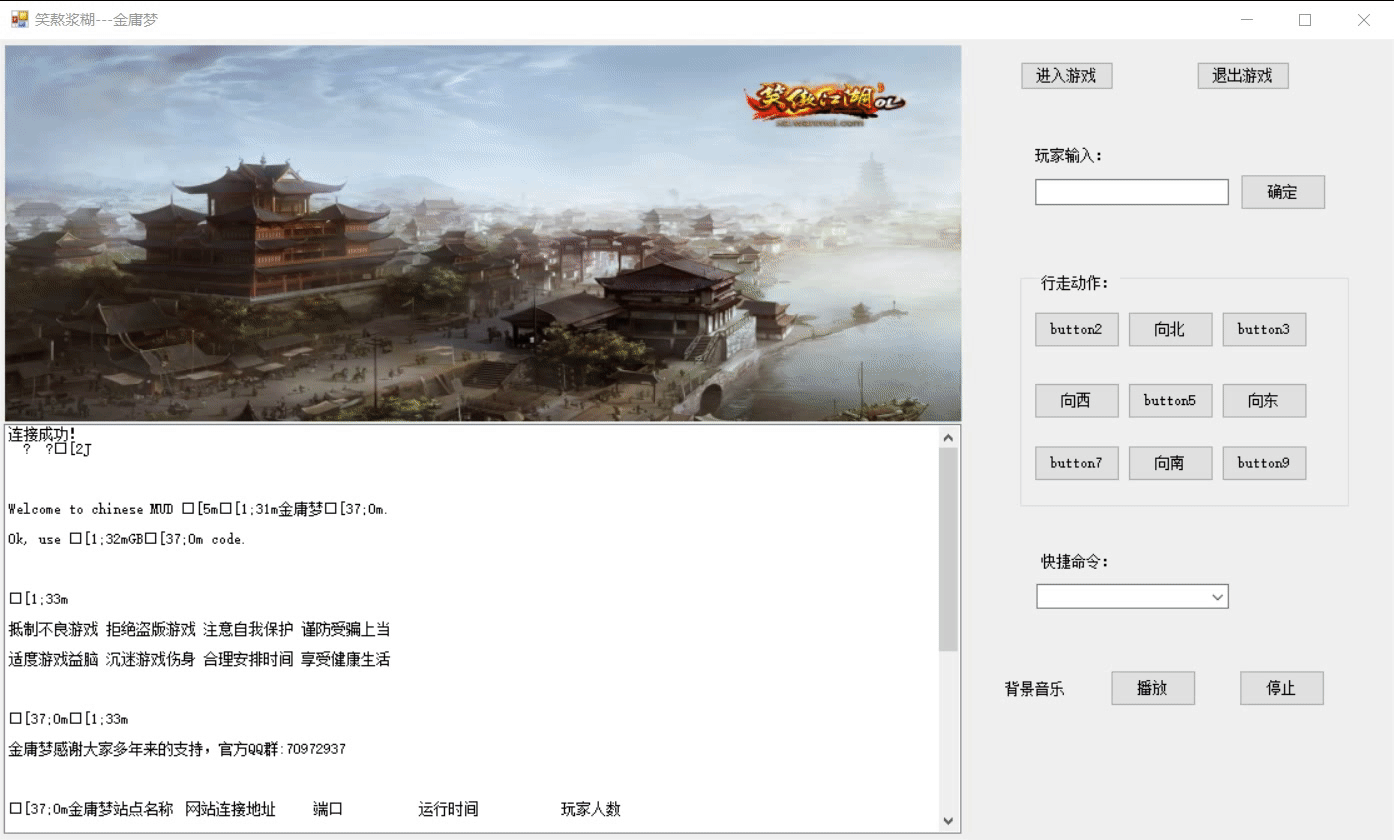Click the text log scrollbar thumb
Screen dimensions: 1394x840
coord(948,549)
